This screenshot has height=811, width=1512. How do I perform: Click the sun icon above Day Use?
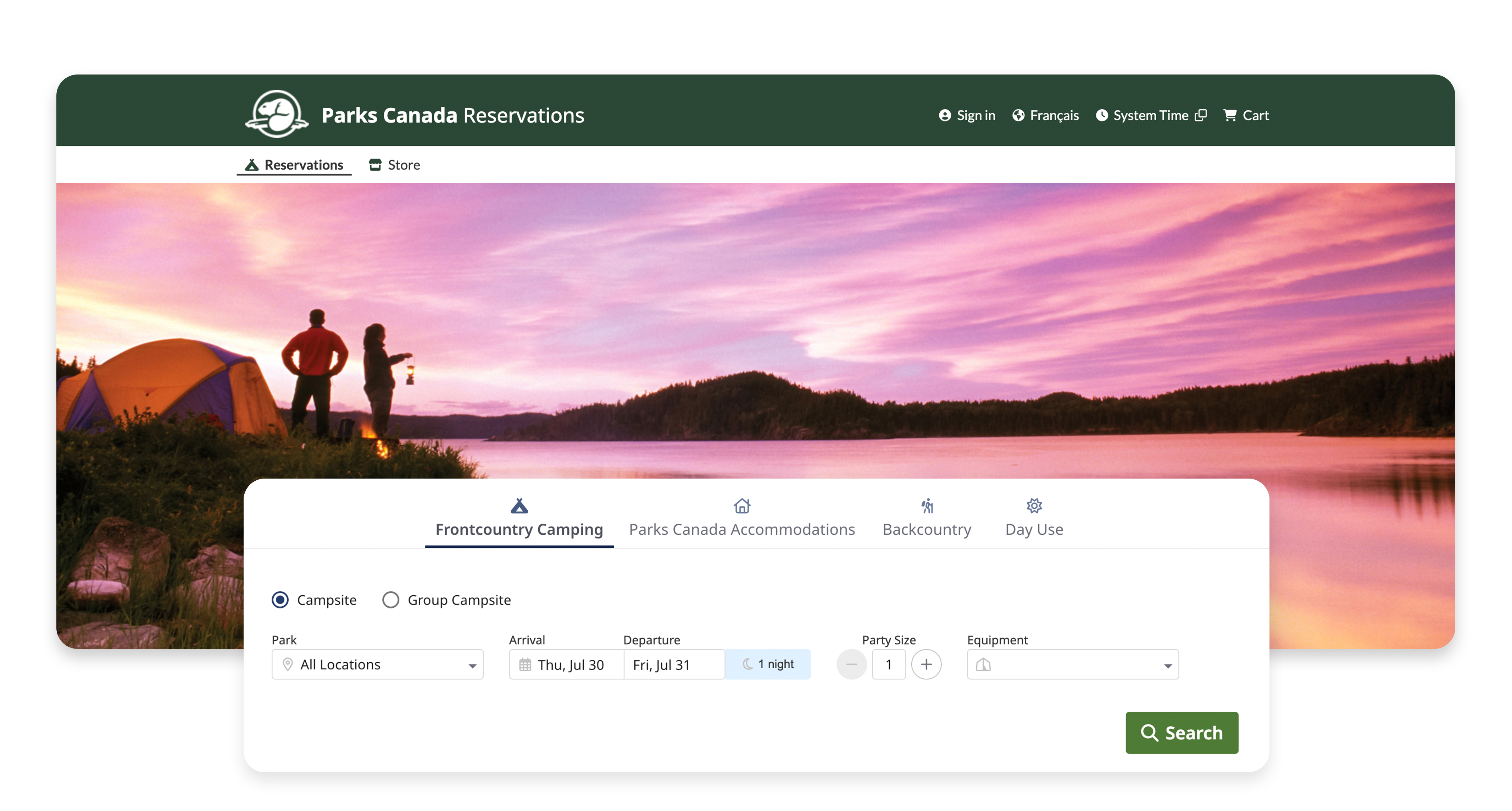tap(1034, 506)
